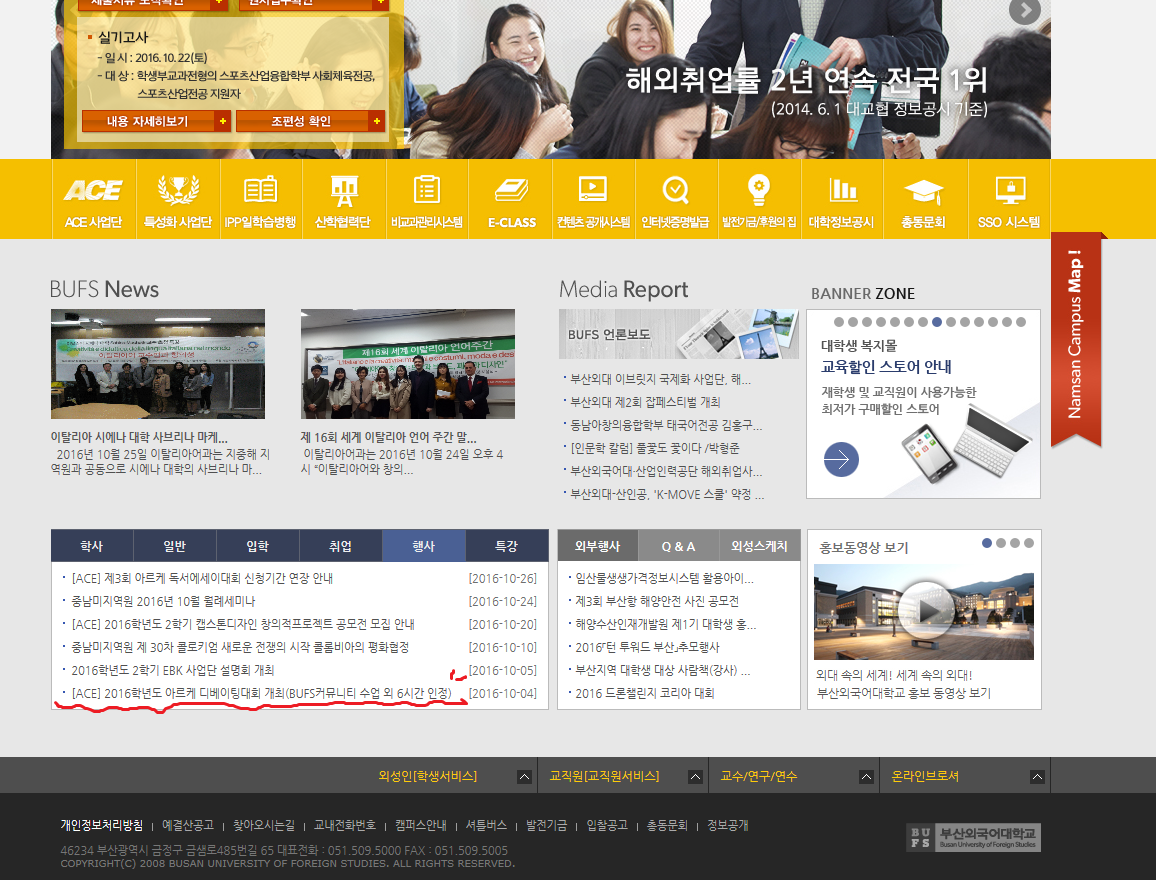1156x880 pixels.
Task: Expand the 교직원[교직원서비스] footer menu
Action: [x=693, y=777]
